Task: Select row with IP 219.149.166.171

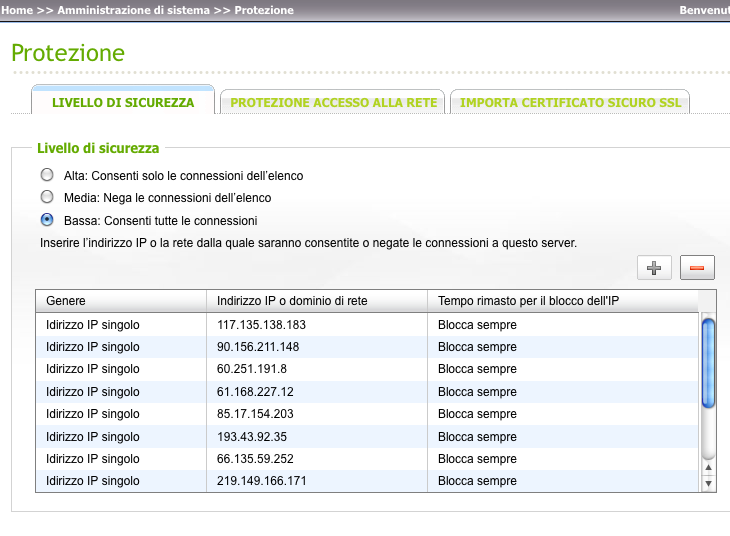Action: [x=261, y=481]
